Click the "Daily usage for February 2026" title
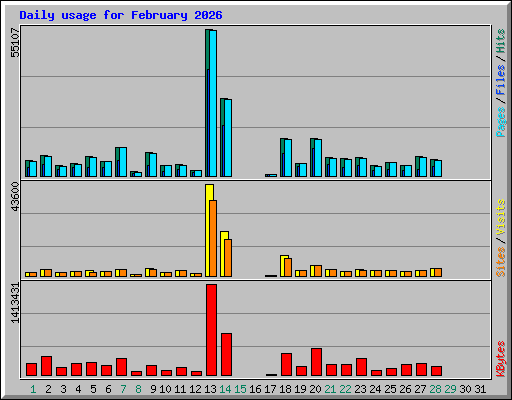The width and height of the screenshot is (512, 400). tap(121, 15)
